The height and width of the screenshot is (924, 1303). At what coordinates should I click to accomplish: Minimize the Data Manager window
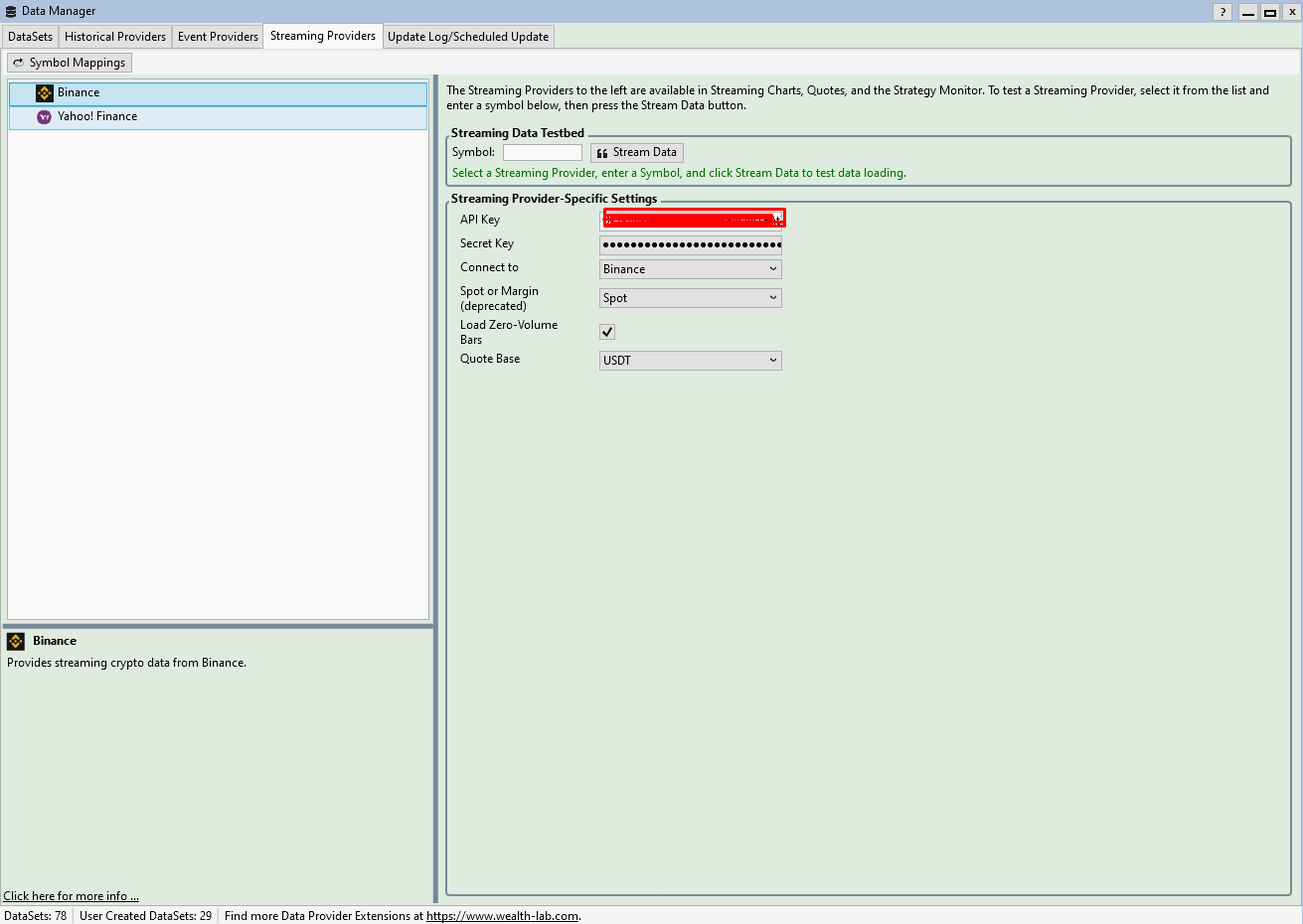tap(1248, 12)
